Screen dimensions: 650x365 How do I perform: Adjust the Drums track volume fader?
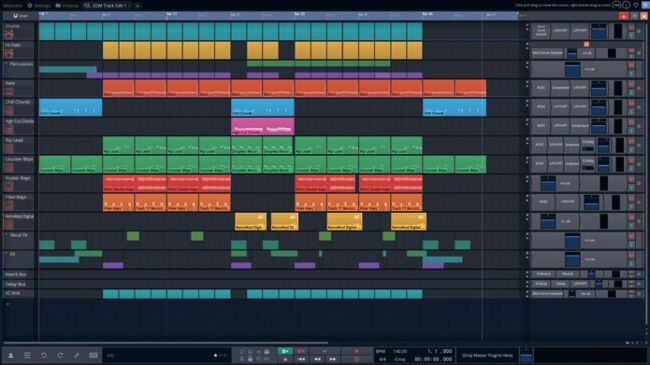(x=598, y=31)
